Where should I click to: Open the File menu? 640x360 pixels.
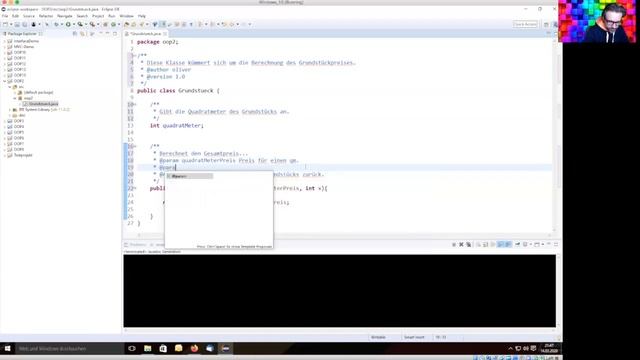(x=5, y=16)
